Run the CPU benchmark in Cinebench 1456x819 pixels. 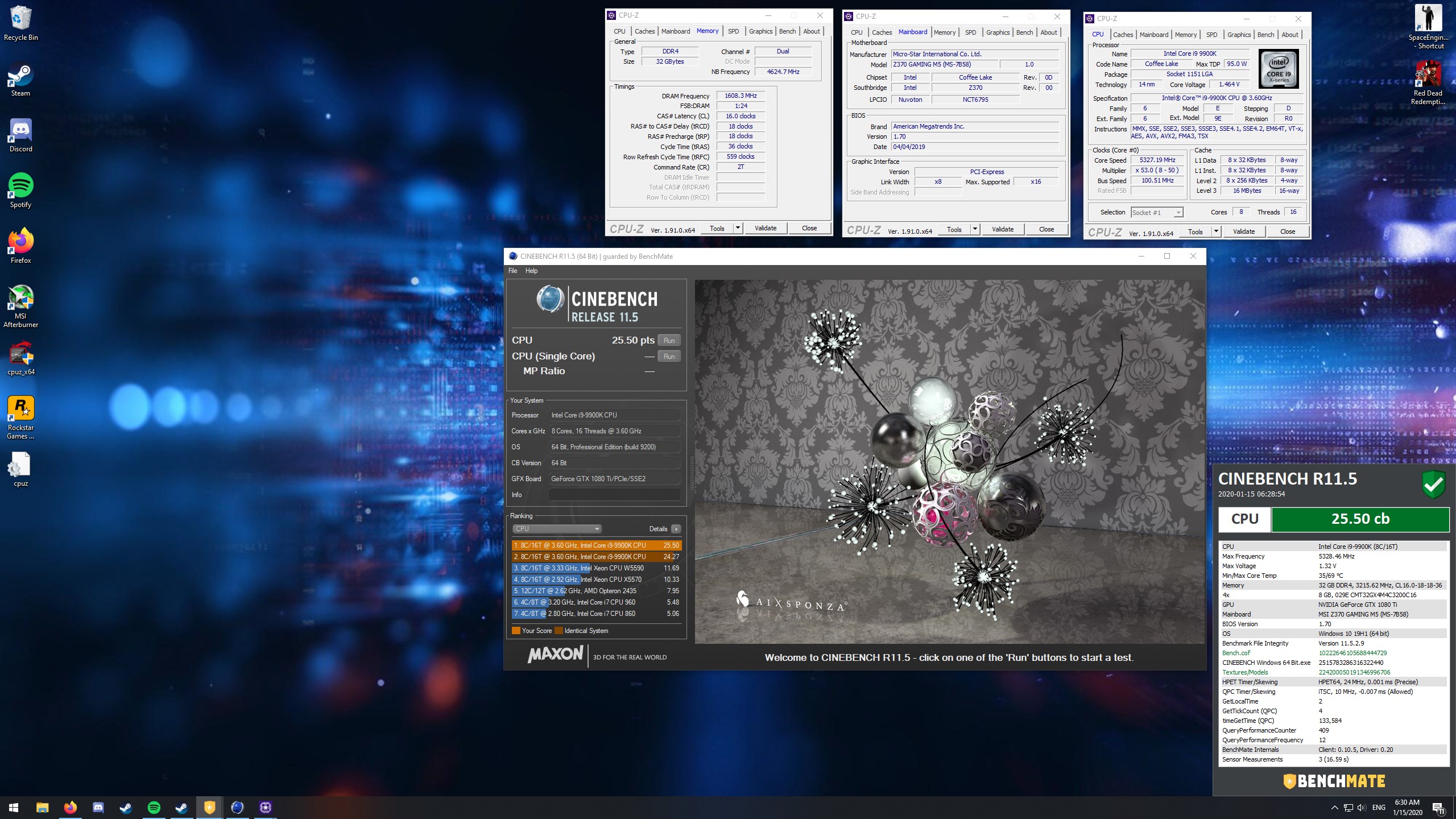669,340
